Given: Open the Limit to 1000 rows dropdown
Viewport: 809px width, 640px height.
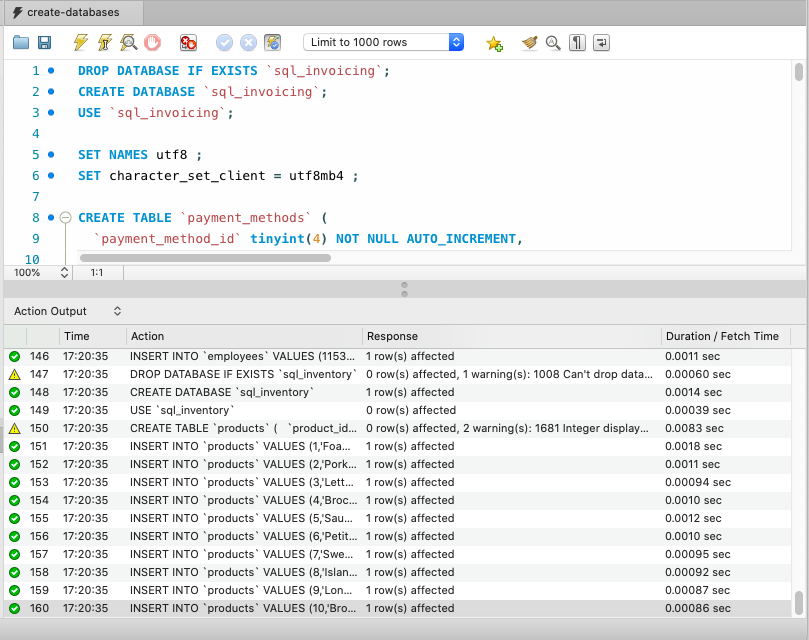Looking at the screenshot, I should coord(380,42).
